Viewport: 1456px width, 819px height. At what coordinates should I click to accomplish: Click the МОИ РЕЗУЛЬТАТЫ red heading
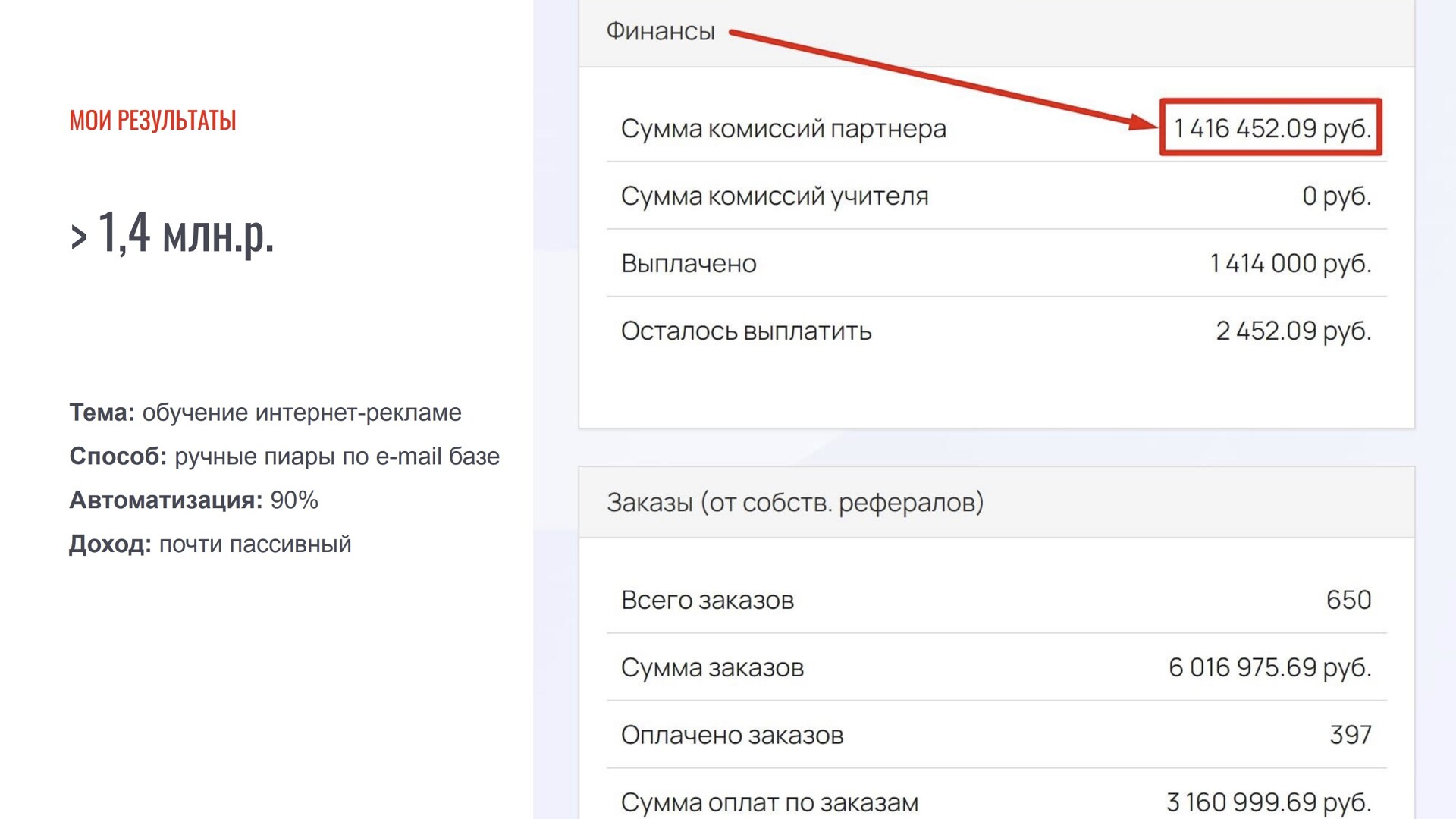point(152,121)
